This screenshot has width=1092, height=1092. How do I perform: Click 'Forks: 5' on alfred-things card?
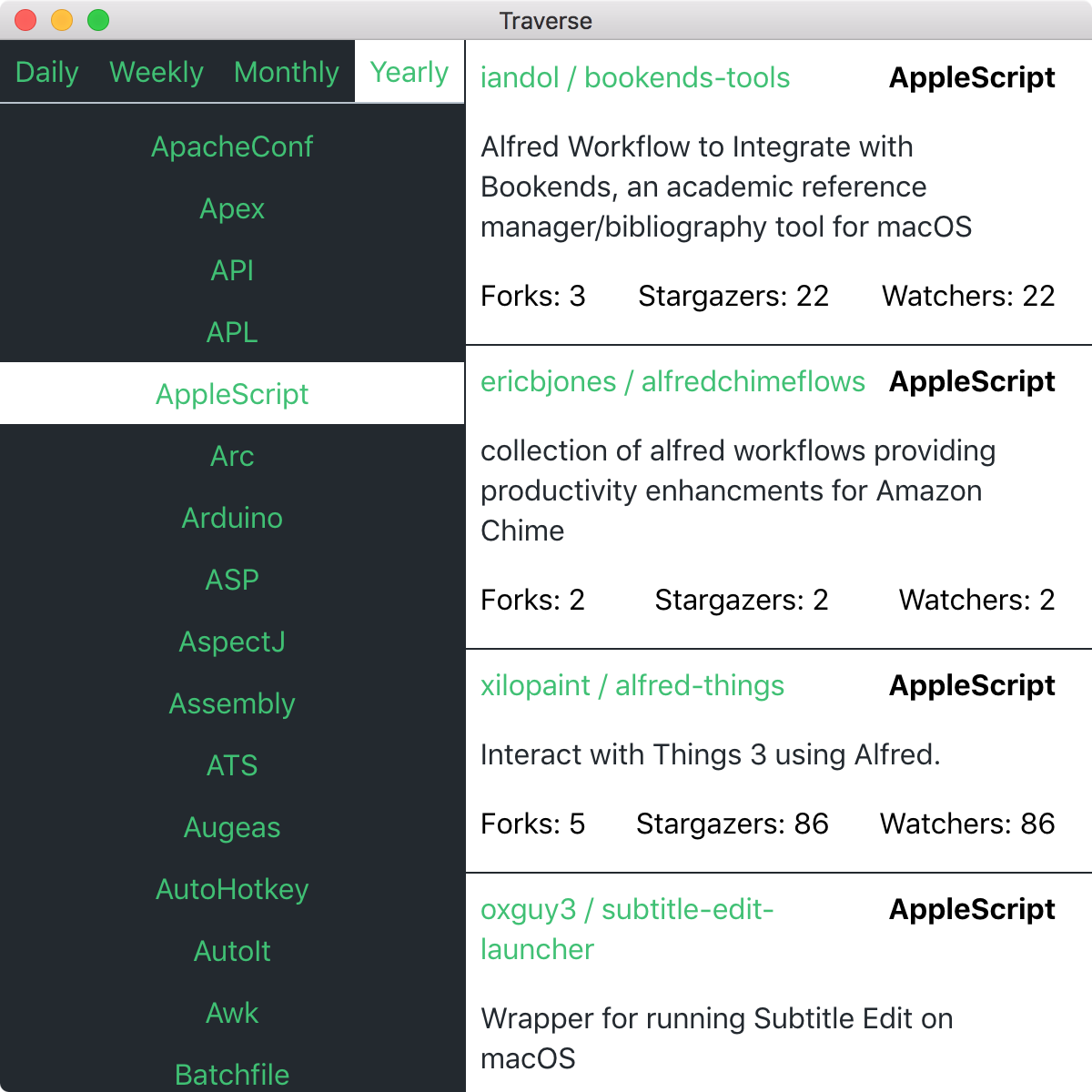[533, 824]
